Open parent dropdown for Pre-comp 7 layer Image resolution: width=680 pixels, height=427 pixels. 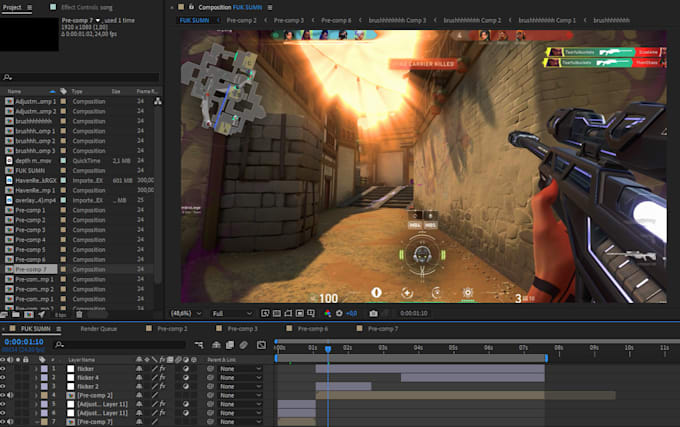(x=240, y=422)
